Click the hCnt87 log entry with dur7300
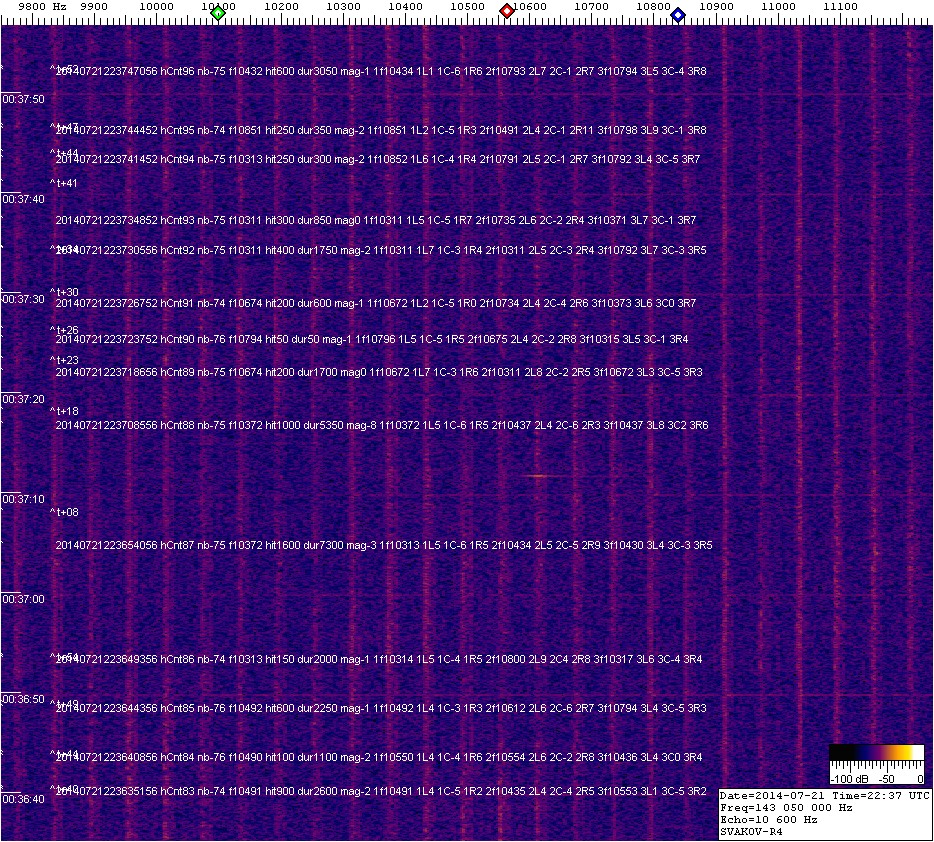Image resolution: width=934 pixels, height=842 pixels. pos(383,545)
